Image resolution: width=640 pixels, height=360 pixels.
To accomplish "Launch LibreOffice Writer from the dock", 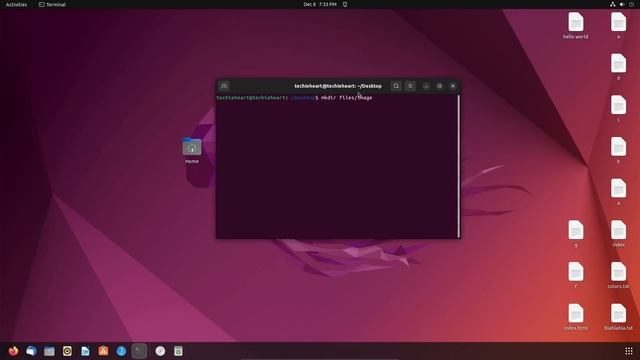I will (85, 351).
